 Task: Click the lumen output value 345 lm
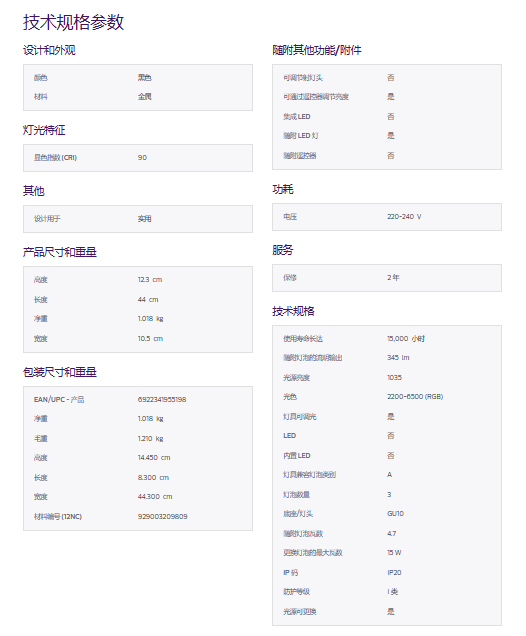click(x=398, y=357)
